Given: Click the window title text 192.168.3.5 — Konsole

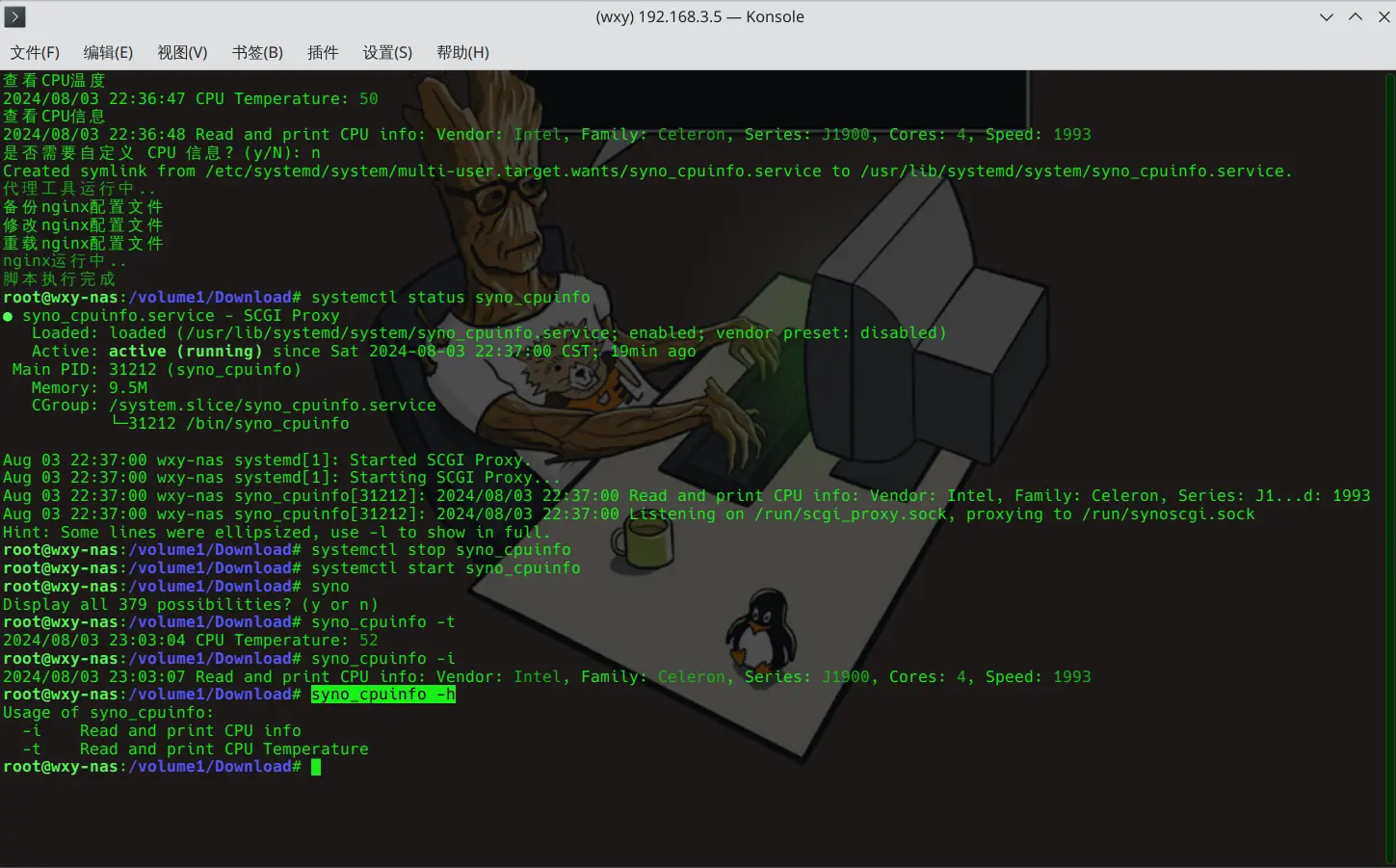Looking at the screenshot, I should pyautogui.click(x=699, y=16).
